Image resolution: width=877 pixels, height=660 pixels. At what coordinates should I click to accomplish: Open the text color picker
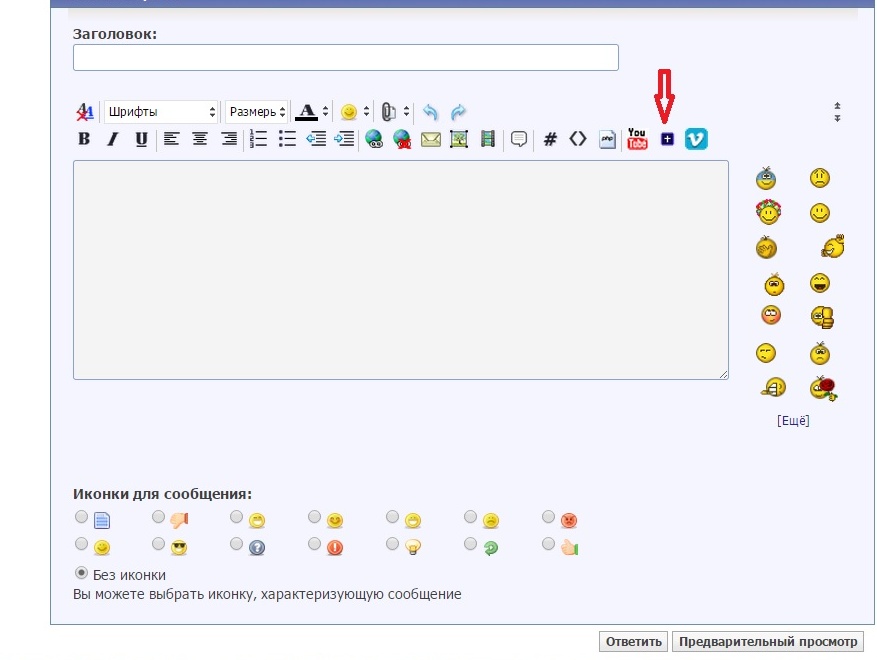coord(311,112)
